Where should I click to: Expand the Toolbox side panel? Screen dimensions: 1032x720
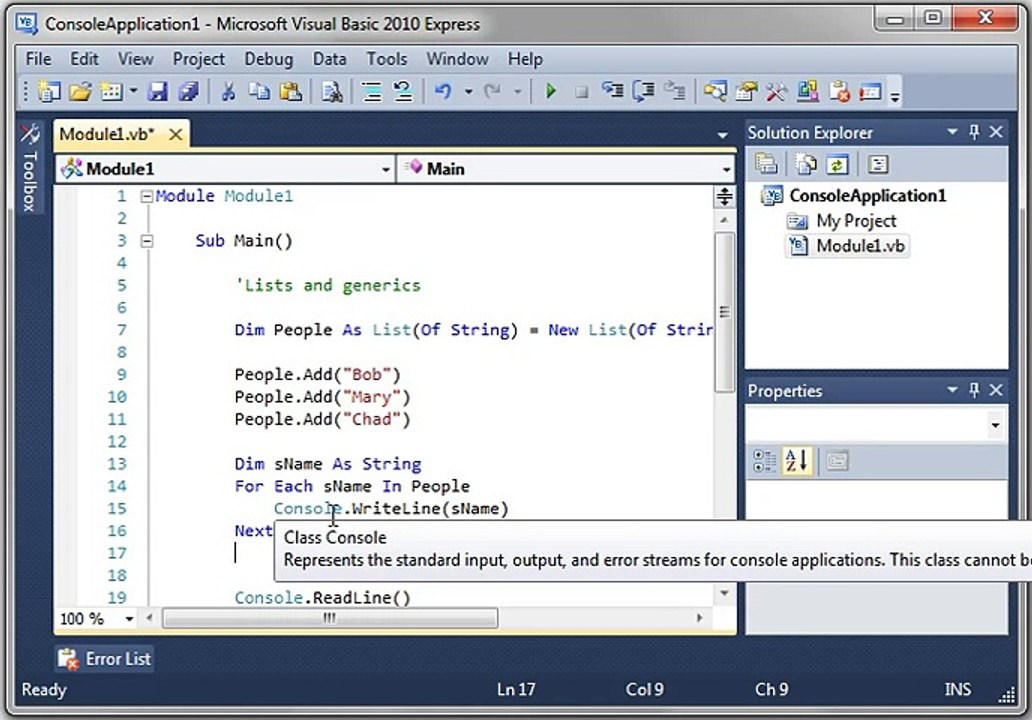(30, 168)
